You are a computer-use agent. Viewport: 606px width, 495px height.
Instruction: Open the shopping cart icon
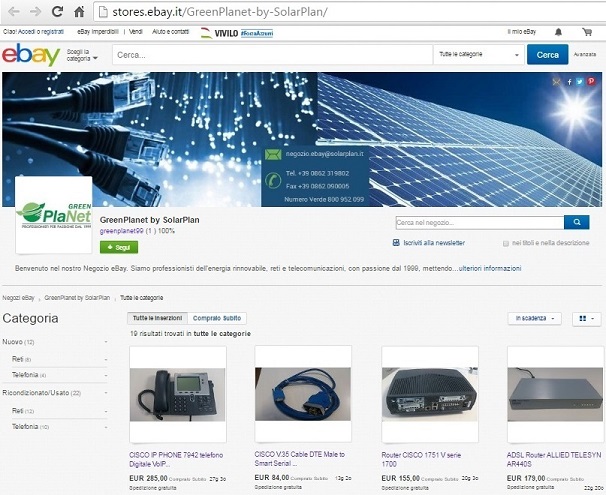(x=587, y=32)
